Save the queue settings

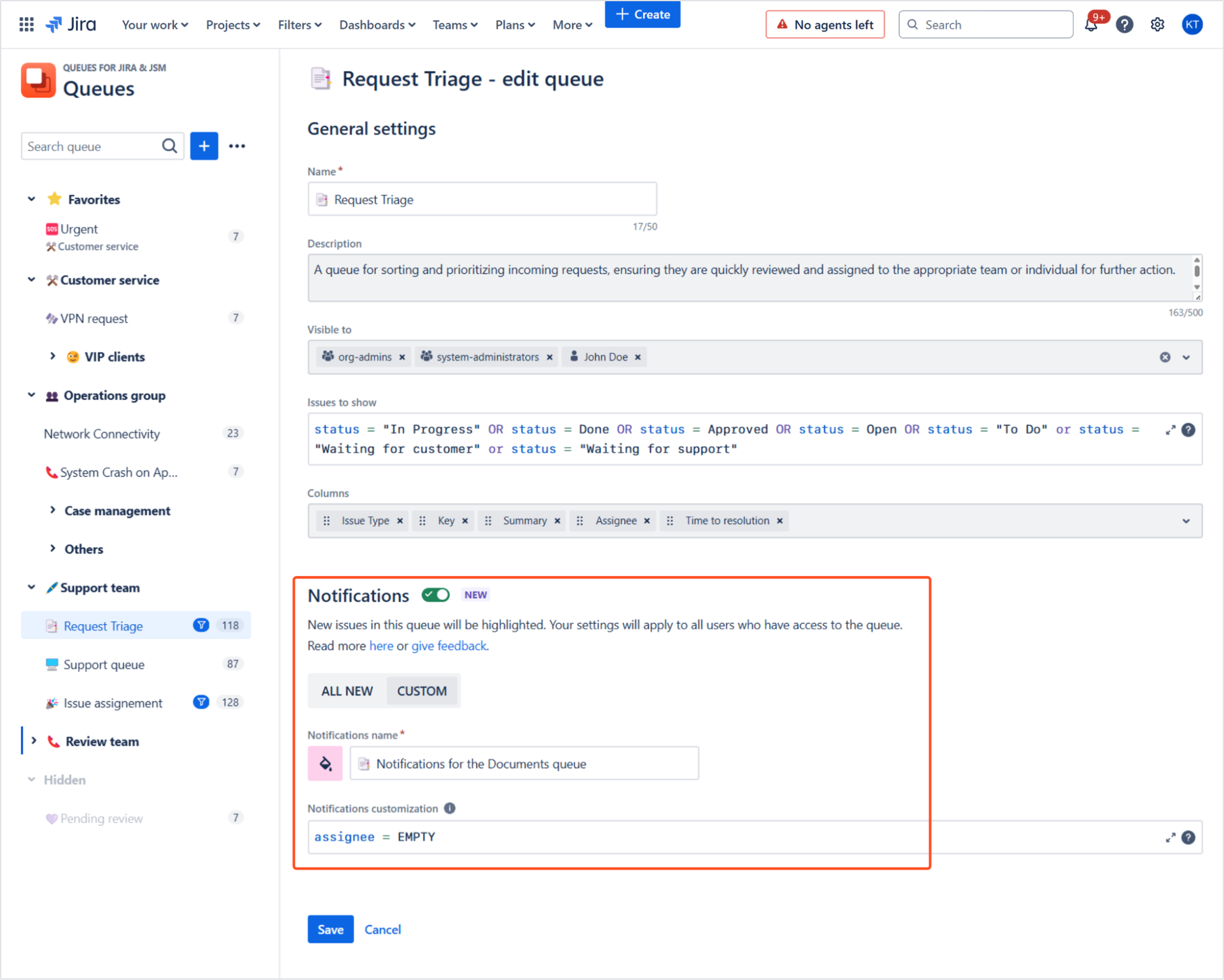(330, 929)
